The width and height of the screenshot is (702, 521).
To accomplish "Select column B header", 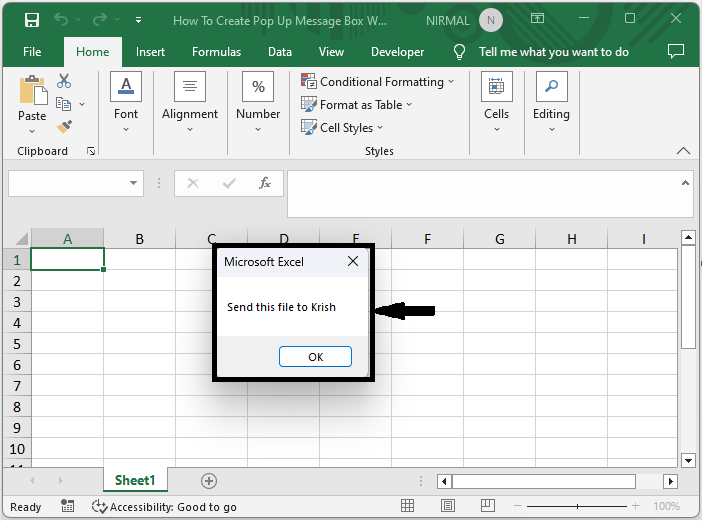I will [x=139, y=239].
